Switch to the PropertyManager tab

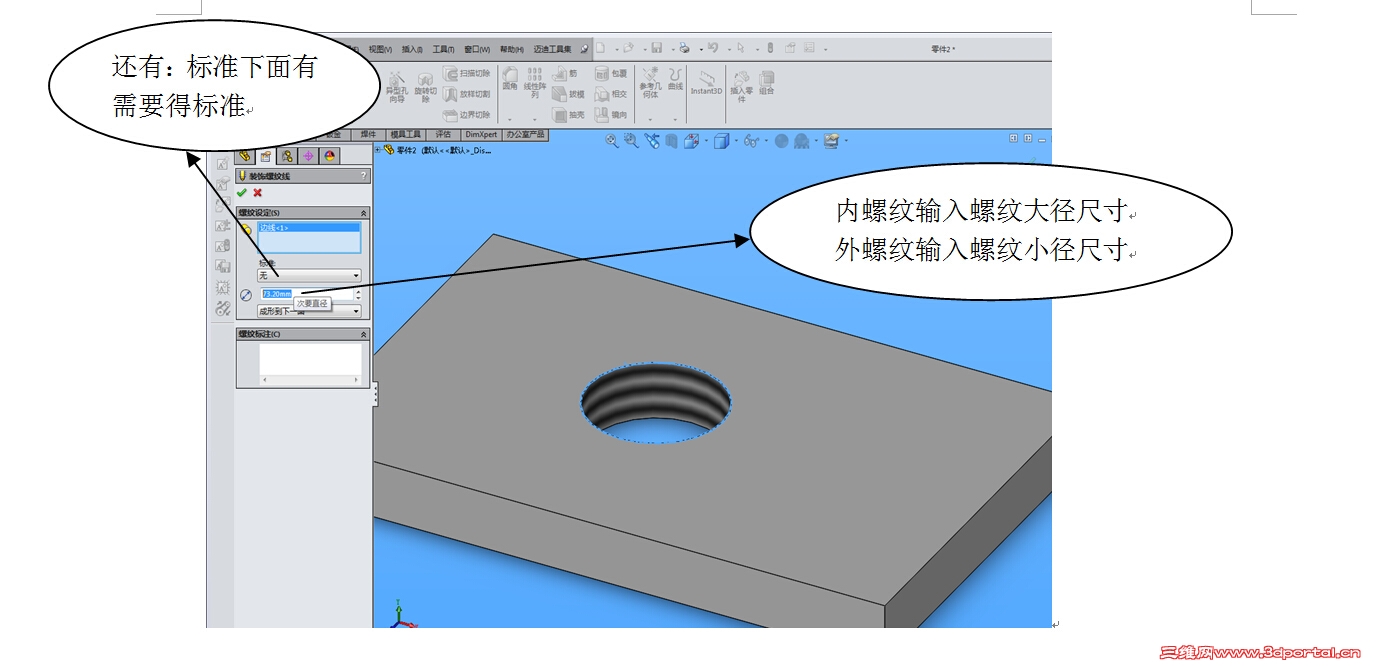[x=265, y=156]
